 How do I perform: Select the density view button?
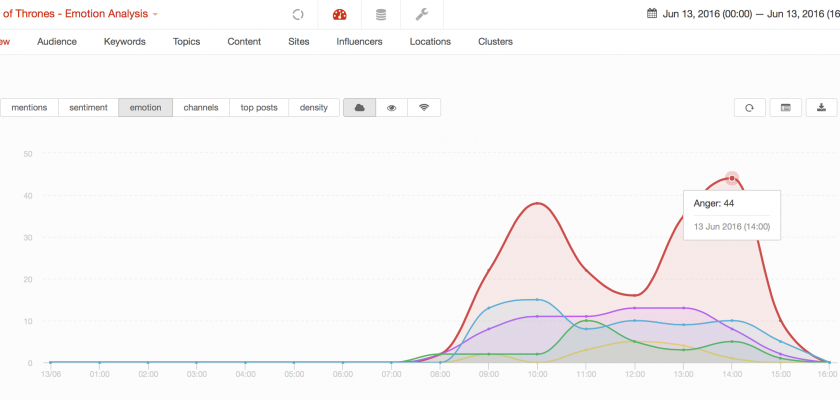pyautogui.click(x=313, y=108)
